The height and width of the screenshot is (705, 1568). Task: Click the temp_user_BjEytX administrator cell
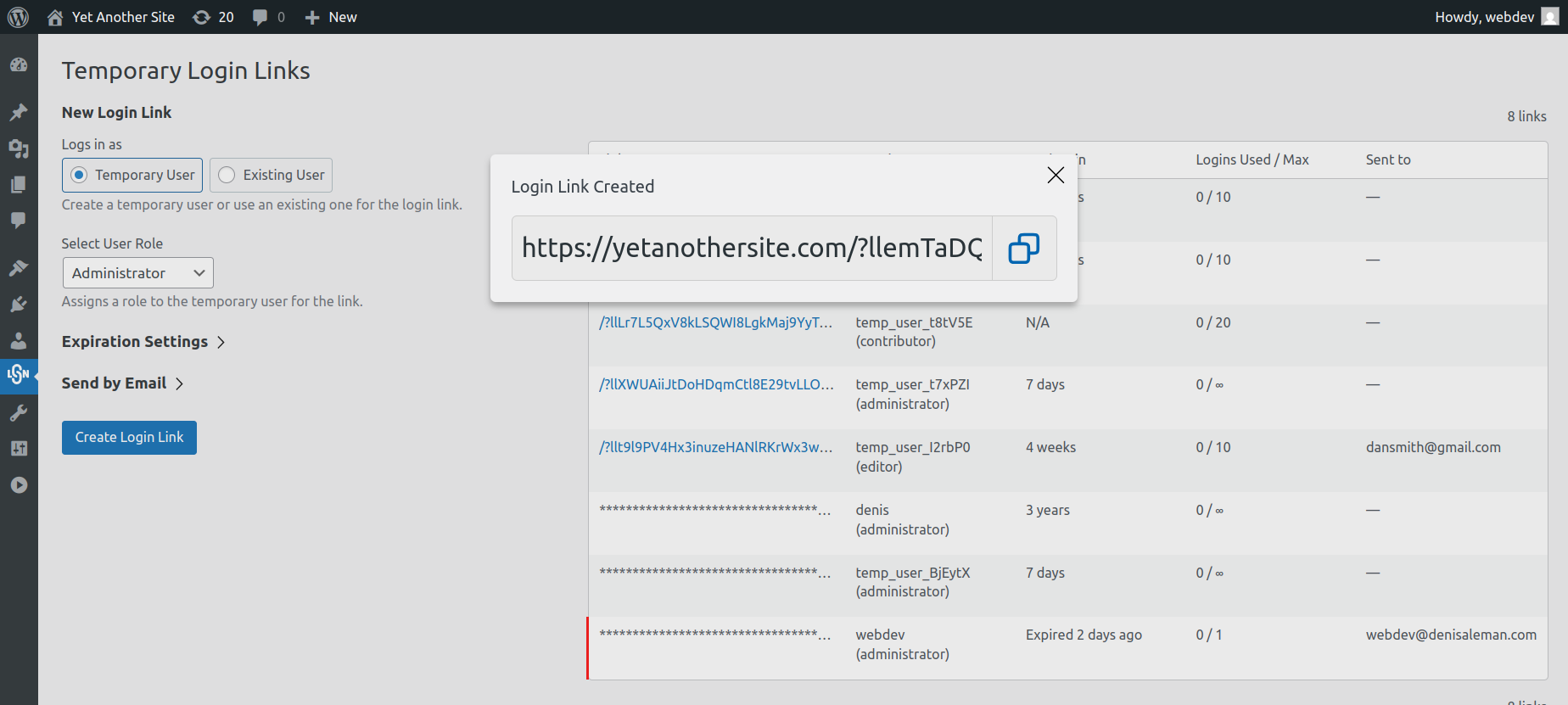coord(913,582)
